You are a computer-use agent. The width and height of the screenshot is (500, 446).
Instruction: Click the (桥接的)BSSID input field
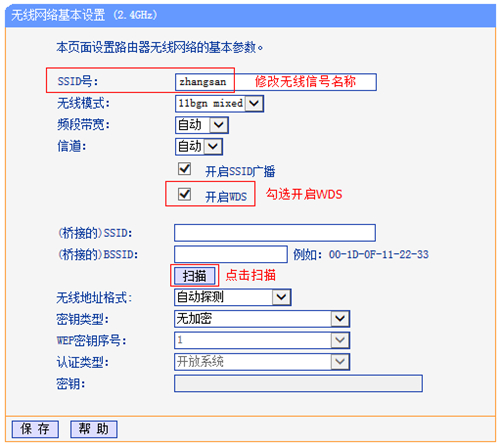tap(231, 255)
